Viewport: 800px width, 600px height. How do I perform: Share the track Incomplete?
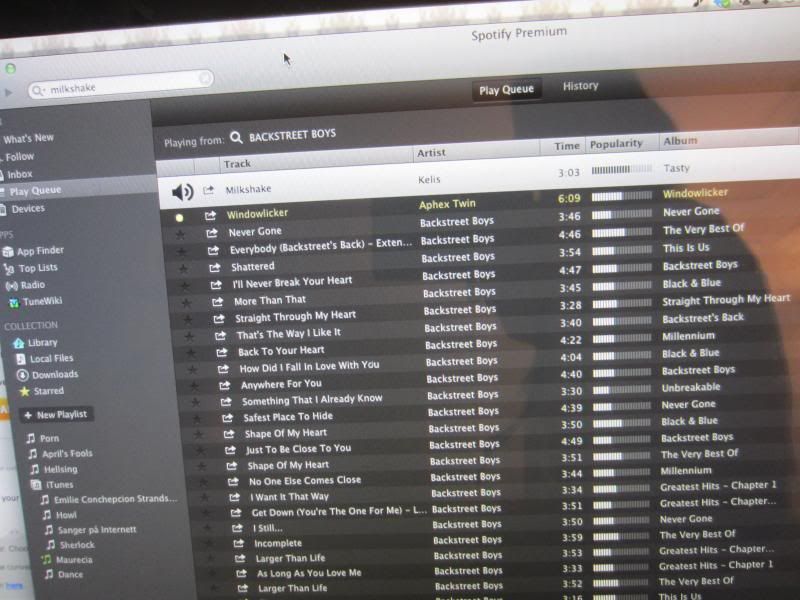pos(239,543)
